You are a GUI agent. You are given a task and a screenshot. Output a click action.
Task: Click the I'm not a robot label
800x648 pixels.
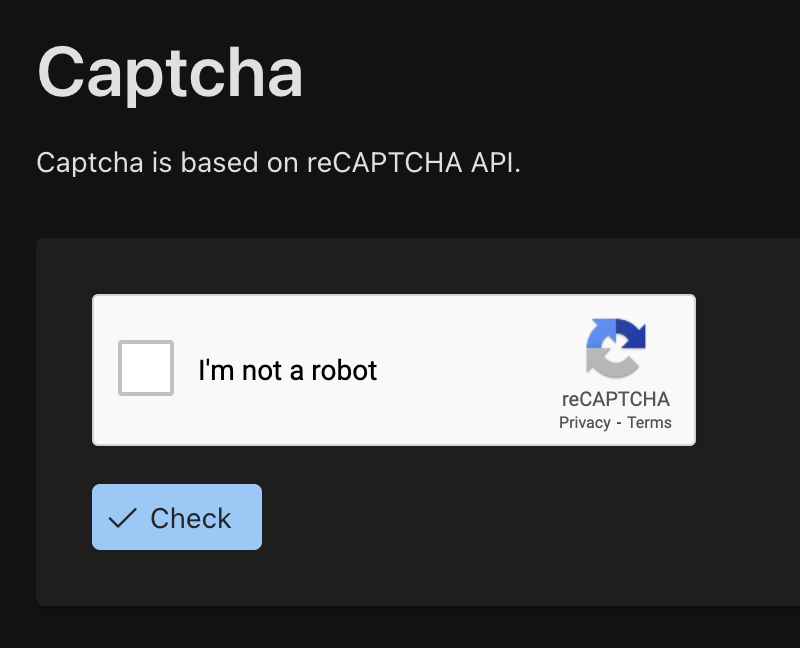[289, 369]
